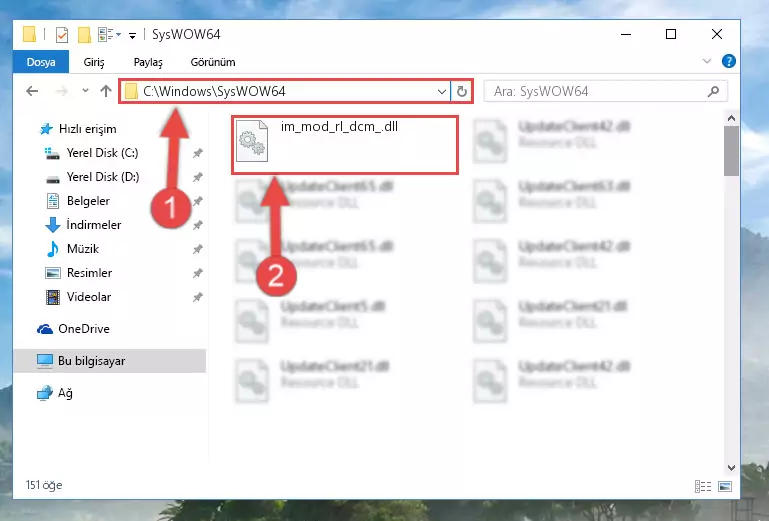Viewport: 769px width, 521px height.
Task: Click the C:\Windows\SysWOW64 address bar
Action: click(284, 91)
